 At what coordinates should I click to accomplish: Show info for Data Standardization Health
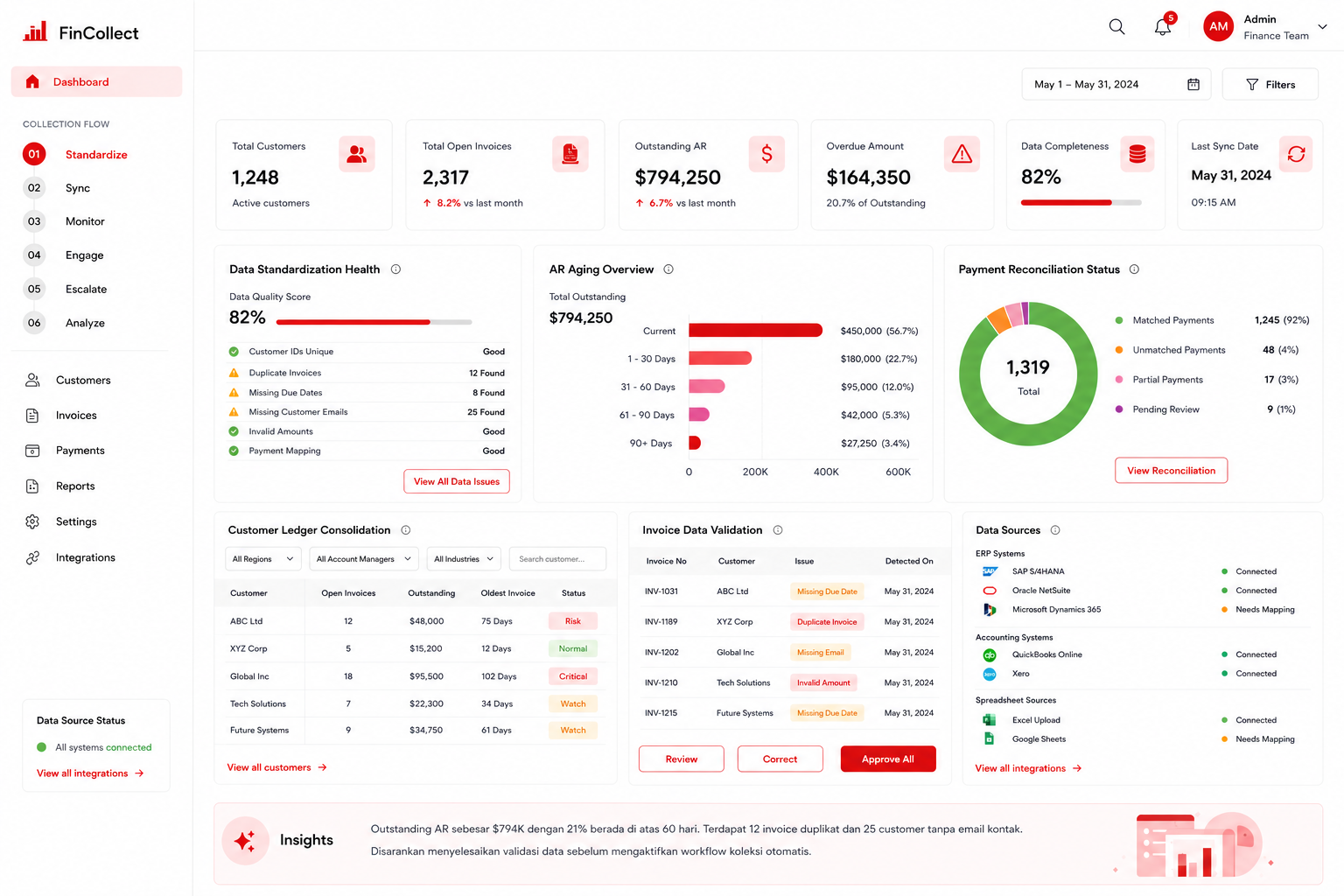[x=395, y=269]
